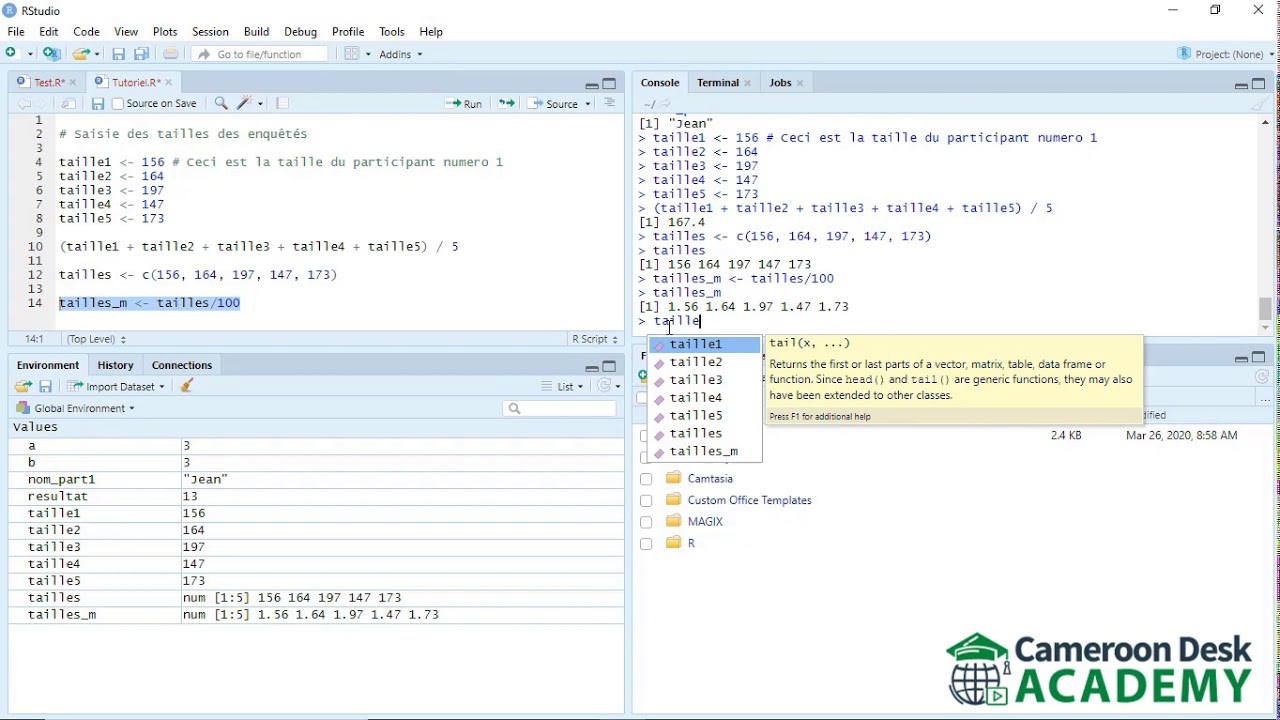
Task: Open the Plots menu
Action: [165, 32]
